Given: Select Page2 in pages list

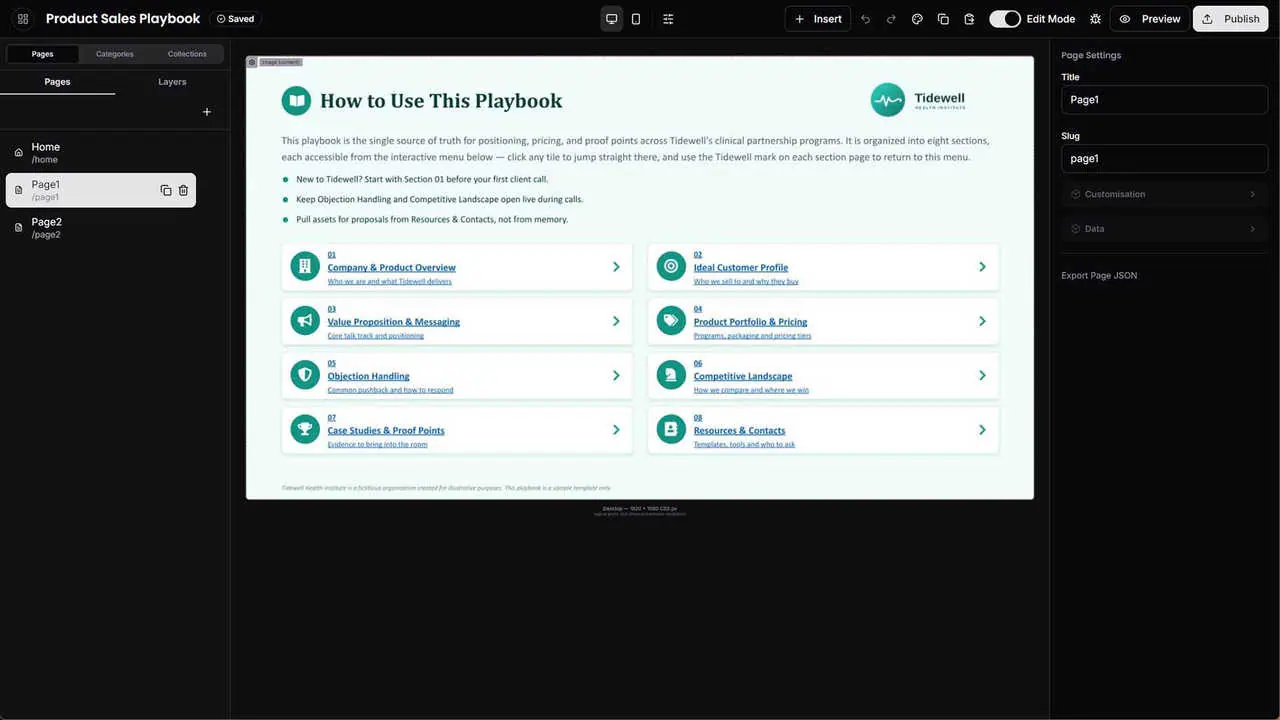Looking at the screenshot, I should 101,228.
